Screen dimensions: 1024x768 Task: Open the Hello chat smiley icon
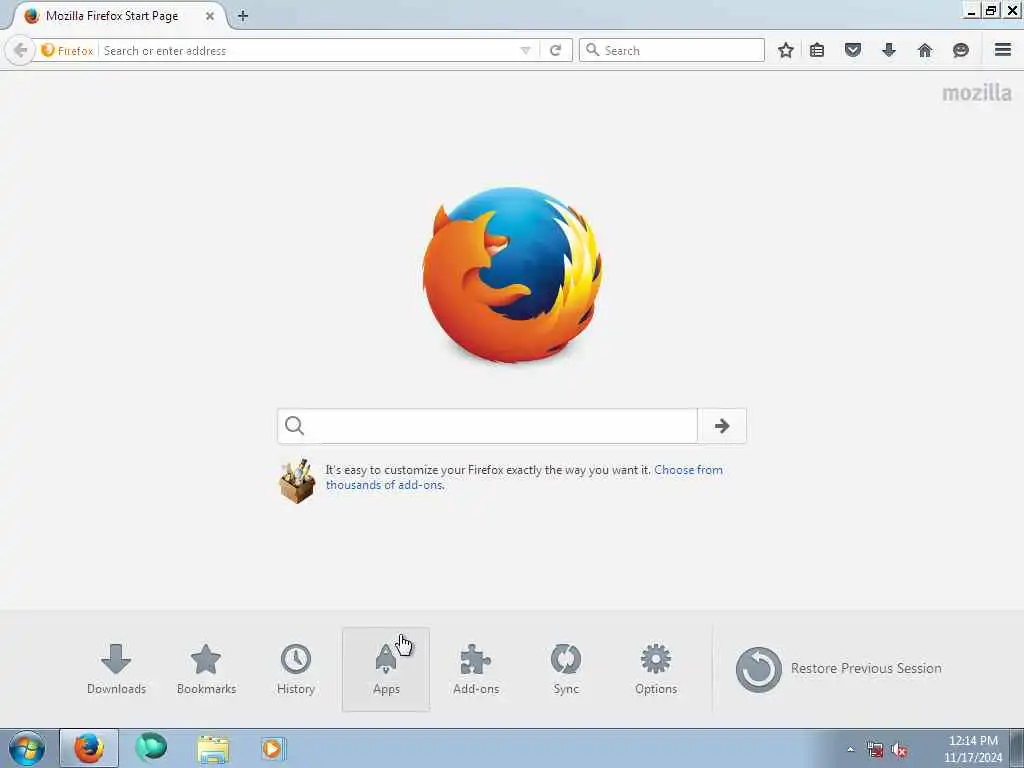(961, 50)
